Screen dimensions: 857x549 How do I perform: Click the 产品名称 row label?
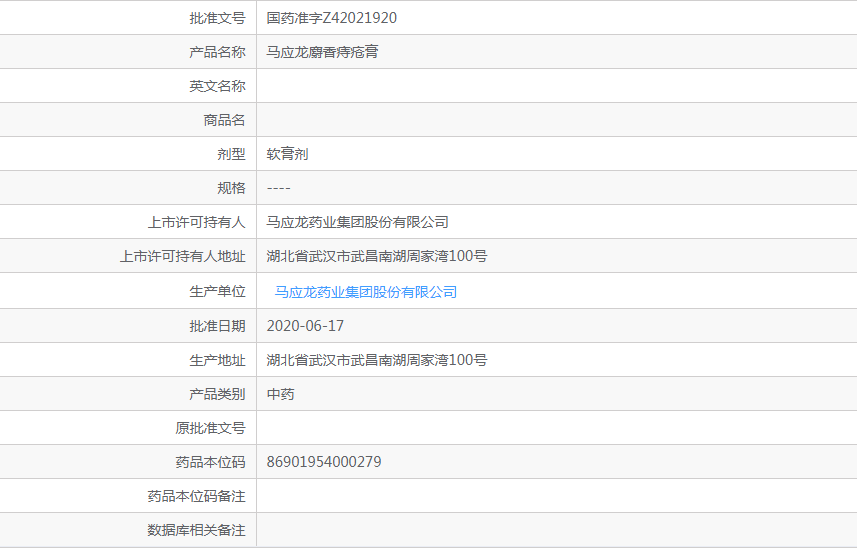(218, 52)
